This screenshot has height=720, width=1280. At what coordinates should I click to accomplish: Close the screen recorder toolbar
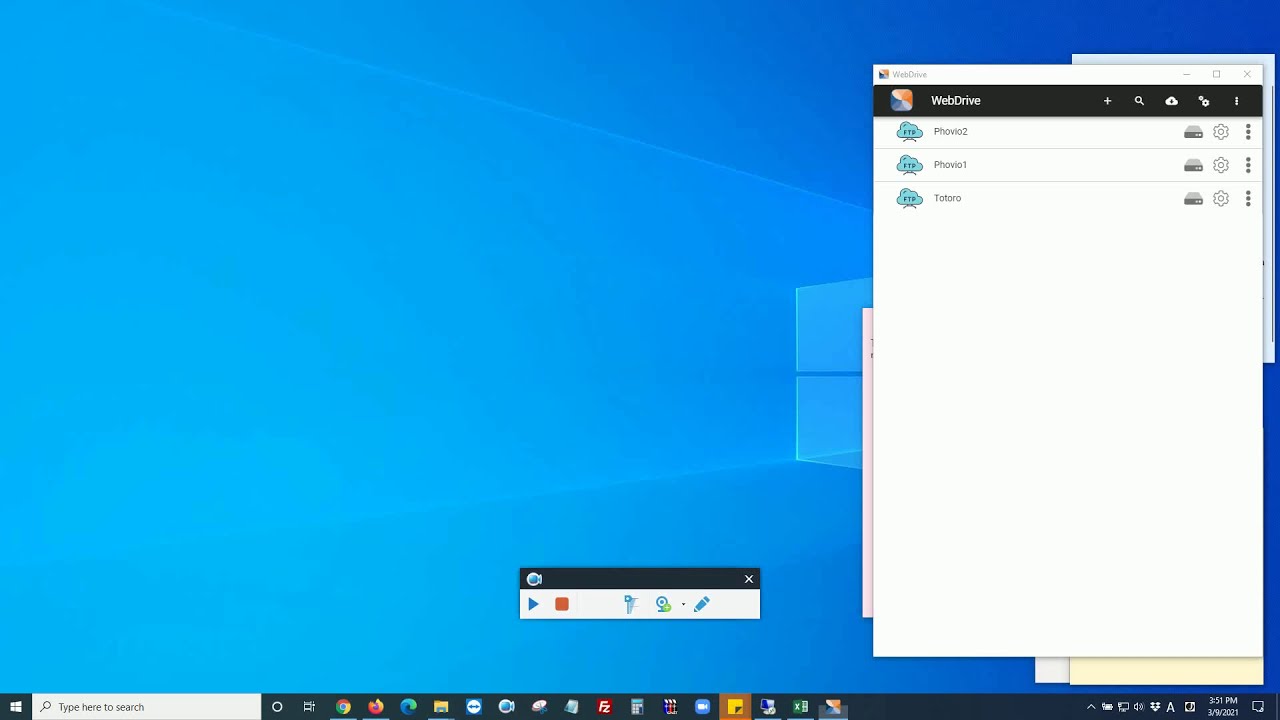tap(749, 579)
